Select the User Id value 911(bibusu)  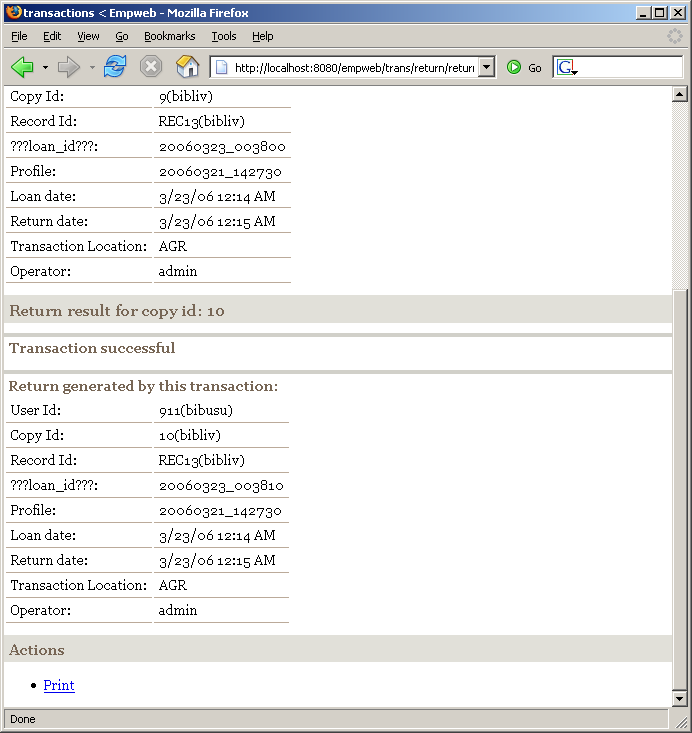(x=195, y=410)
